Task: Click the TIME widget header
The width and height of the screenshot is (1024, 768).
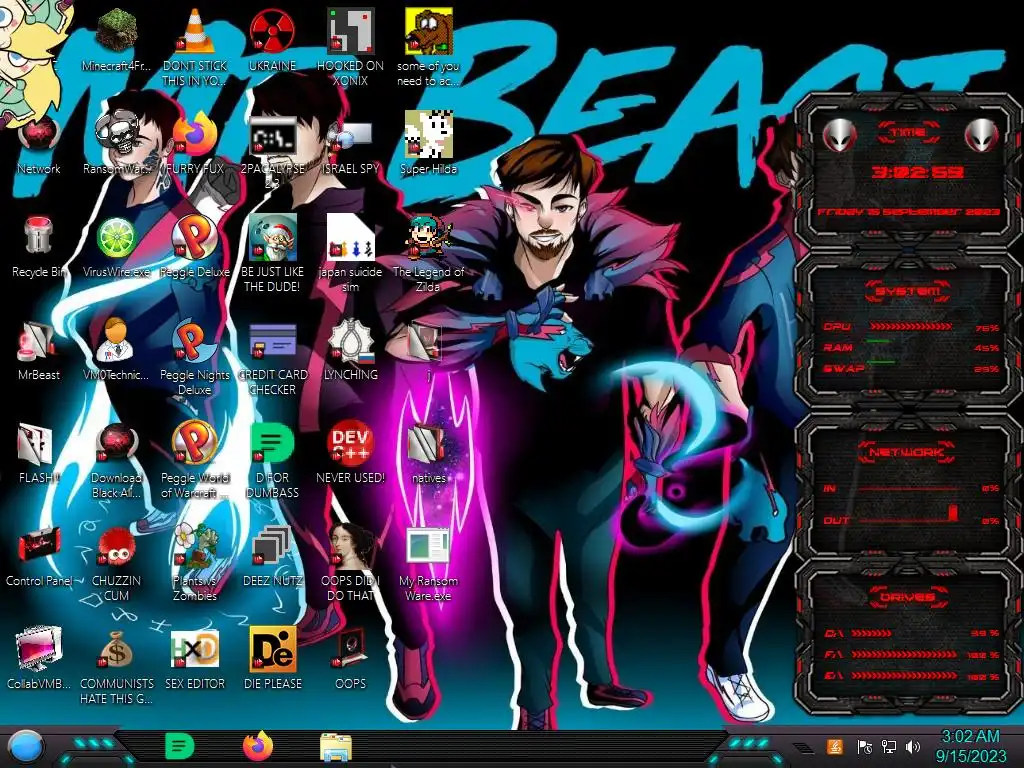Action: [x=908, y=133]
